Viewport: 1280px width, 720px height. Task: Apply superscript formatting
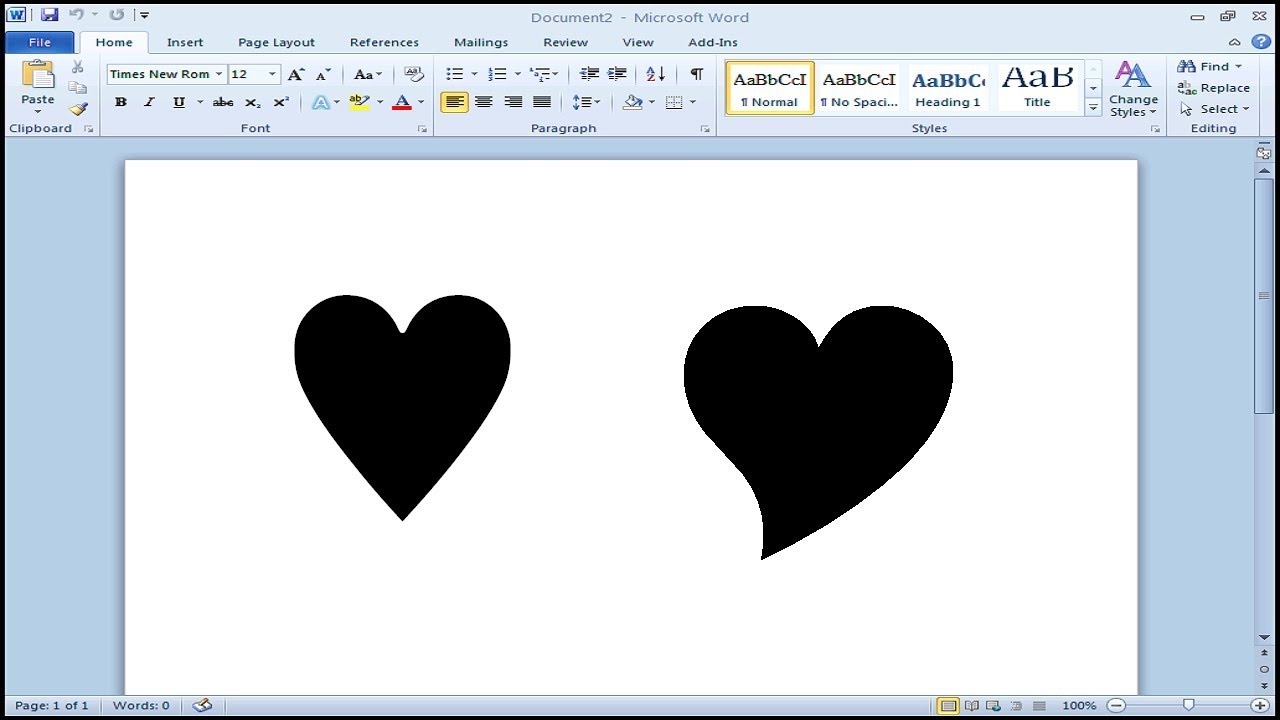tap(280, 101)
